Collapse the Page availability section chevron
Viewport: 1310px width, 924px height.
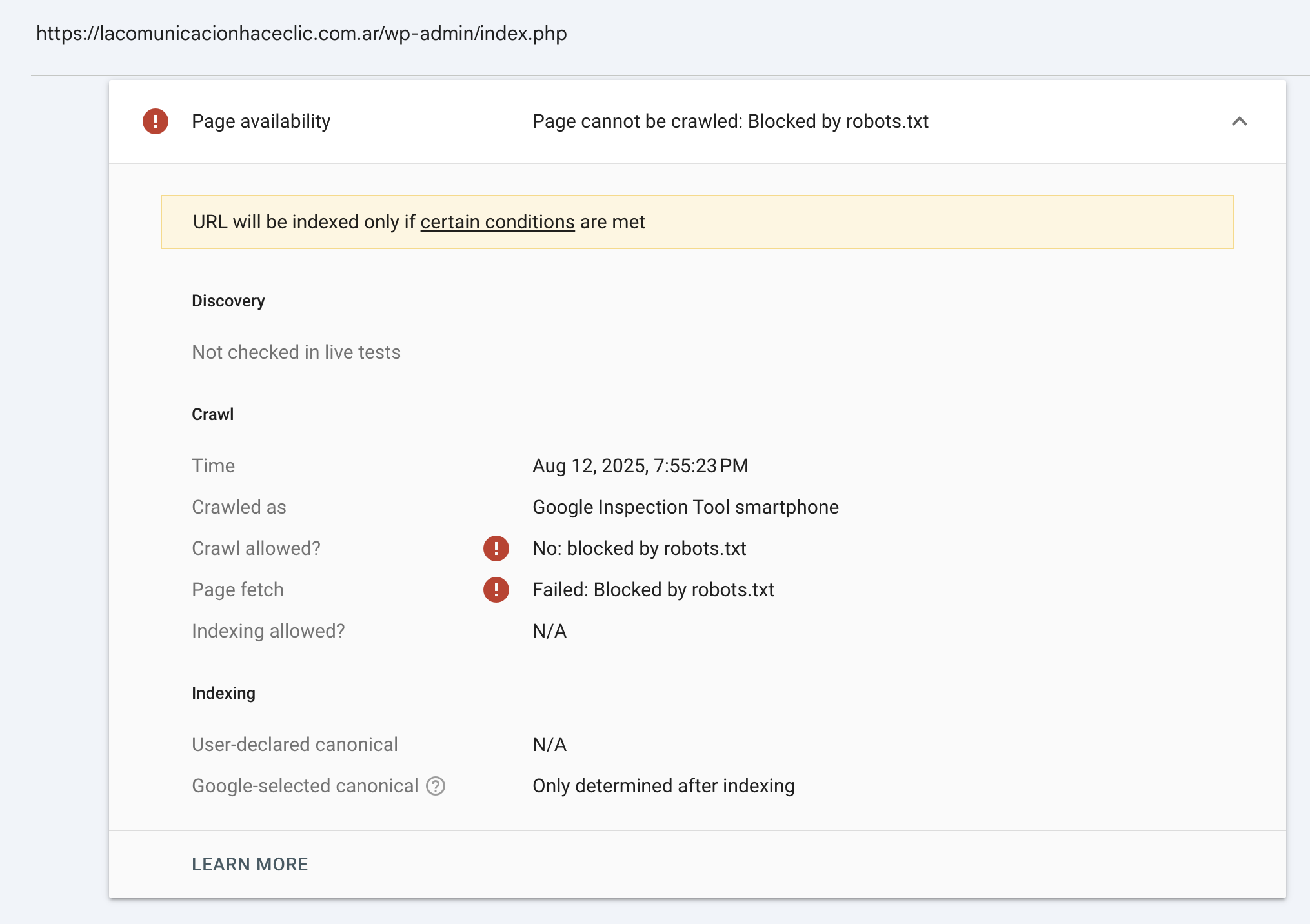tap(1239, 121)
